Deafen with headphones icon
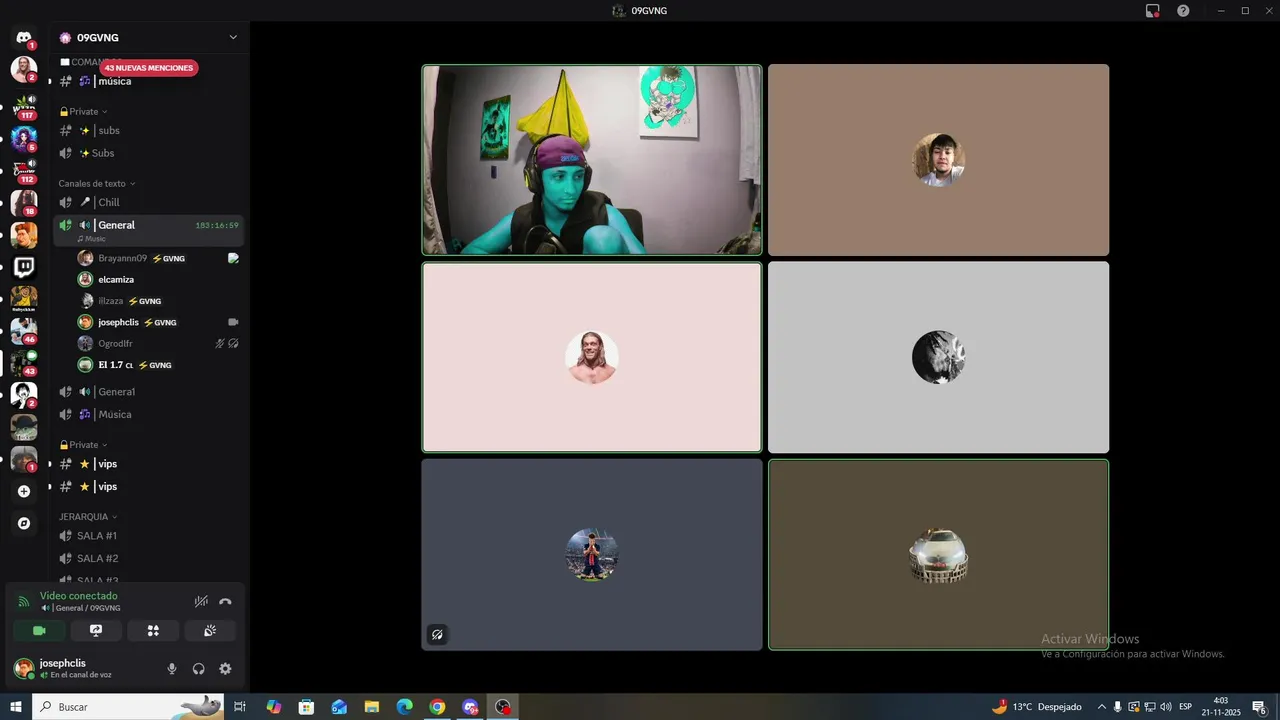The width and height of the screenshot is (1280, 720). click(198, 669)
